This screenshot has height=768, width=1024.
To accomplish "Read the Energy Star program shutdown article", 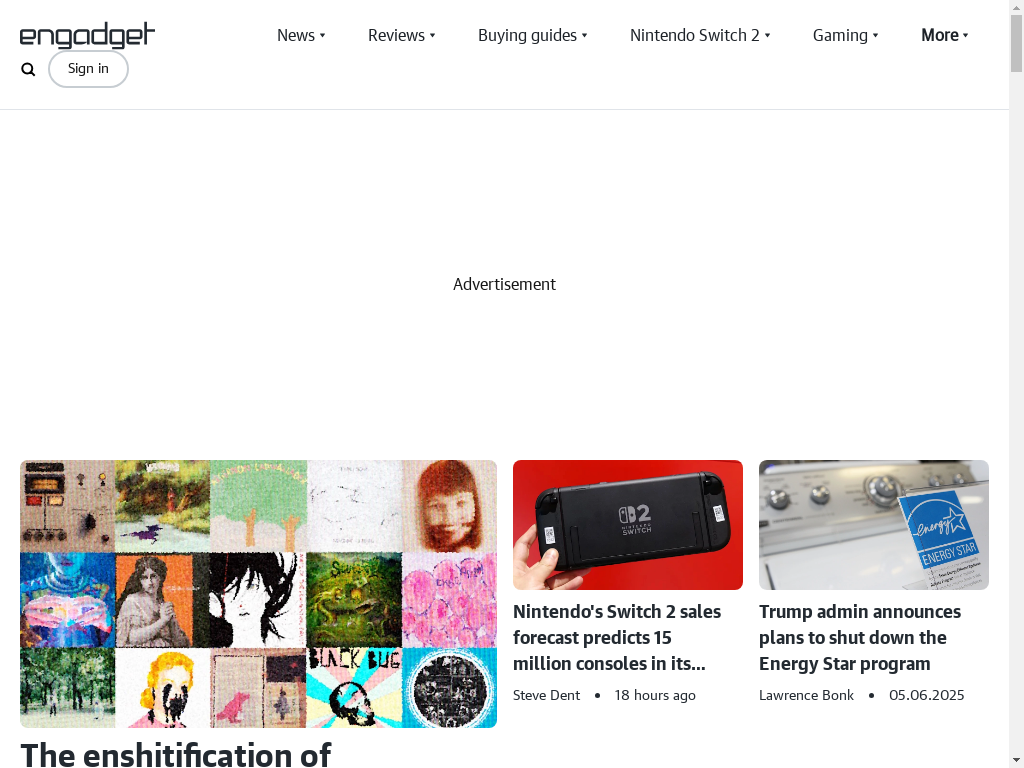I will (859, 637).
